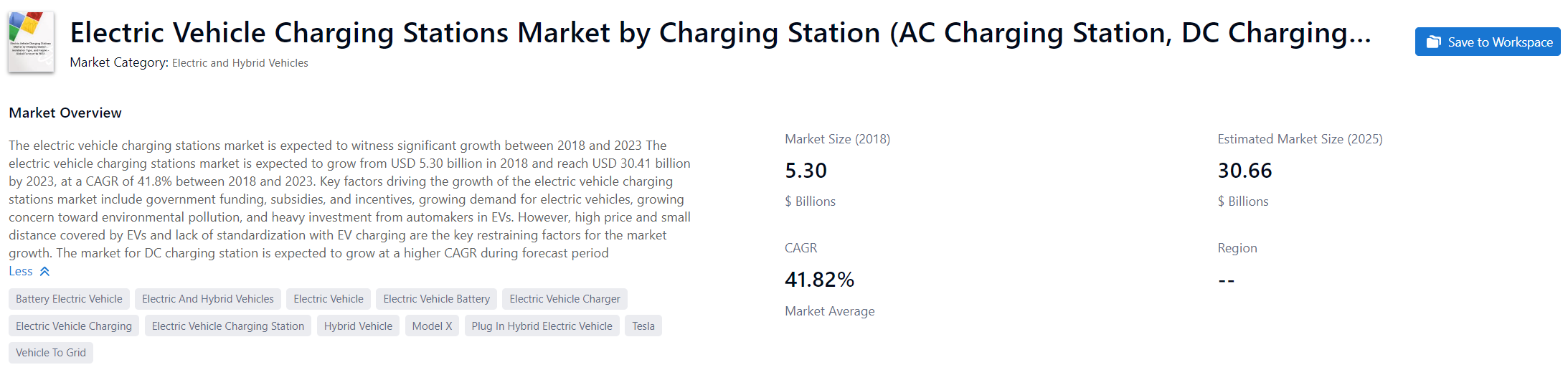Screen dimensions: 1568x375
Task: Collapse overview with the Less link
Action: (21, 271)
